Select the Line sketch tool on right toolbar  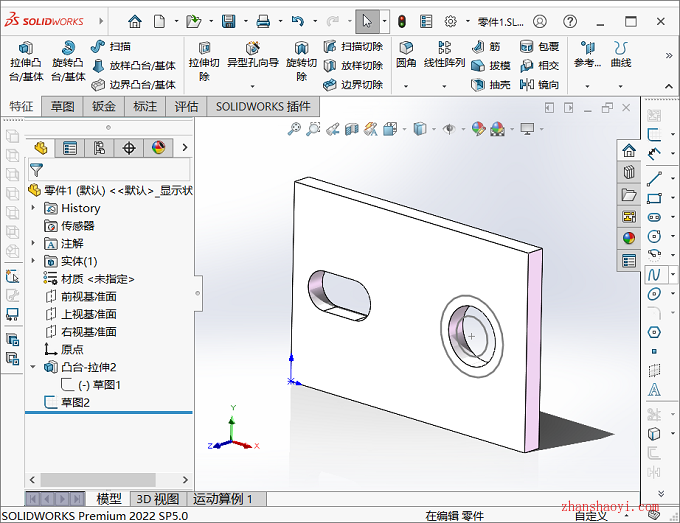pos(654,178)
